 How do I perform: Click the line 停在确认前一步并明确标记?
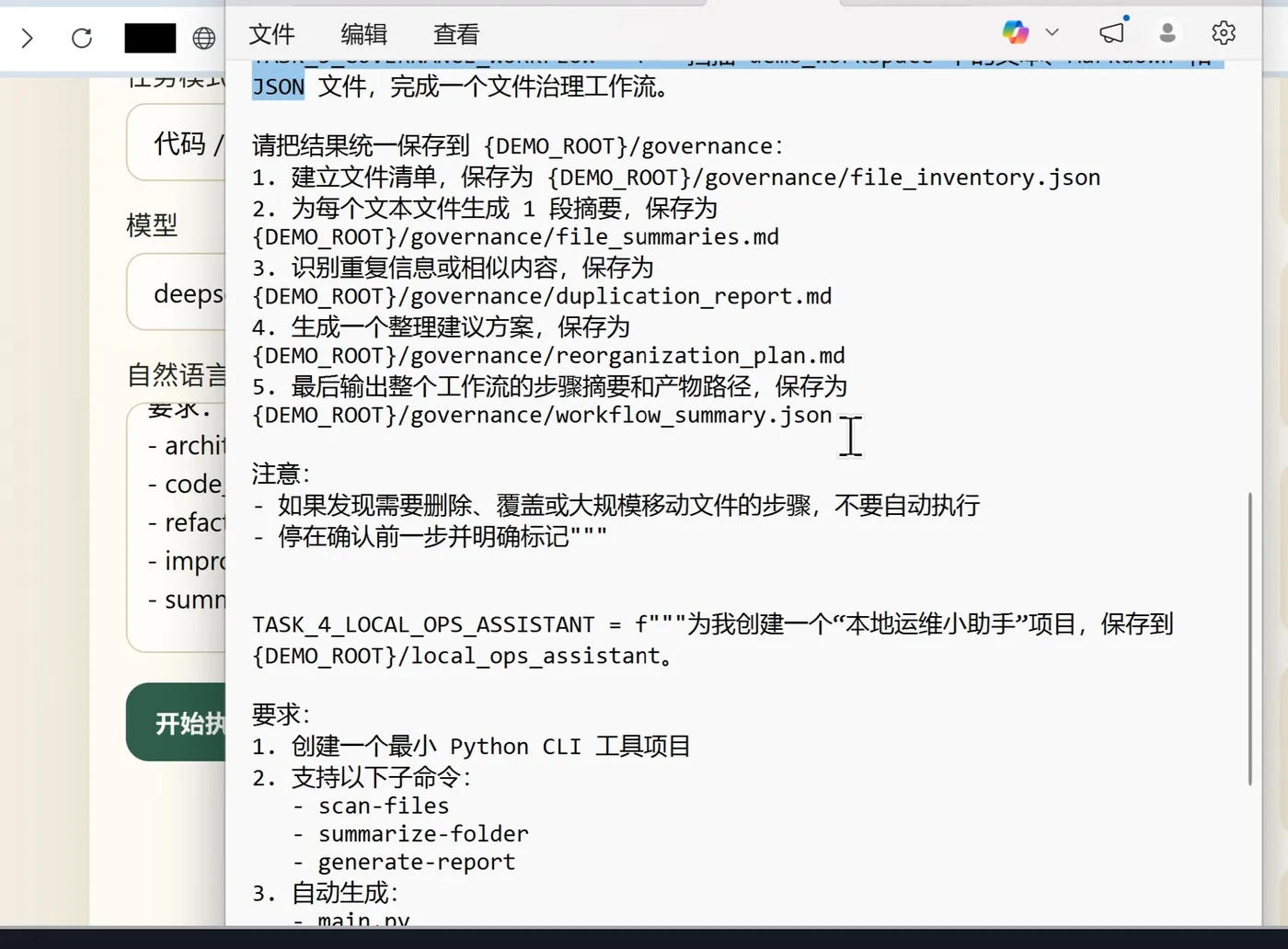tap(430, 536)
